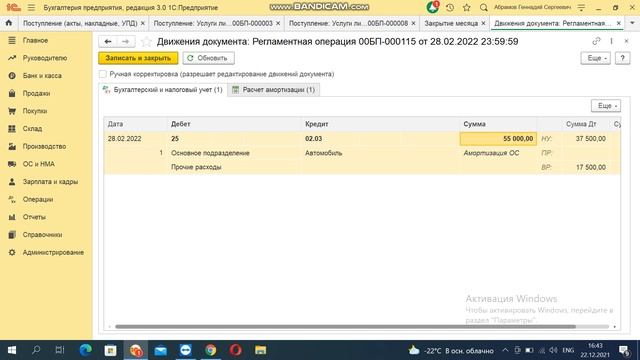Screen dimensions: 640x360
Task: Click the horizontal table scrollbar
Action: click(345, 327)
